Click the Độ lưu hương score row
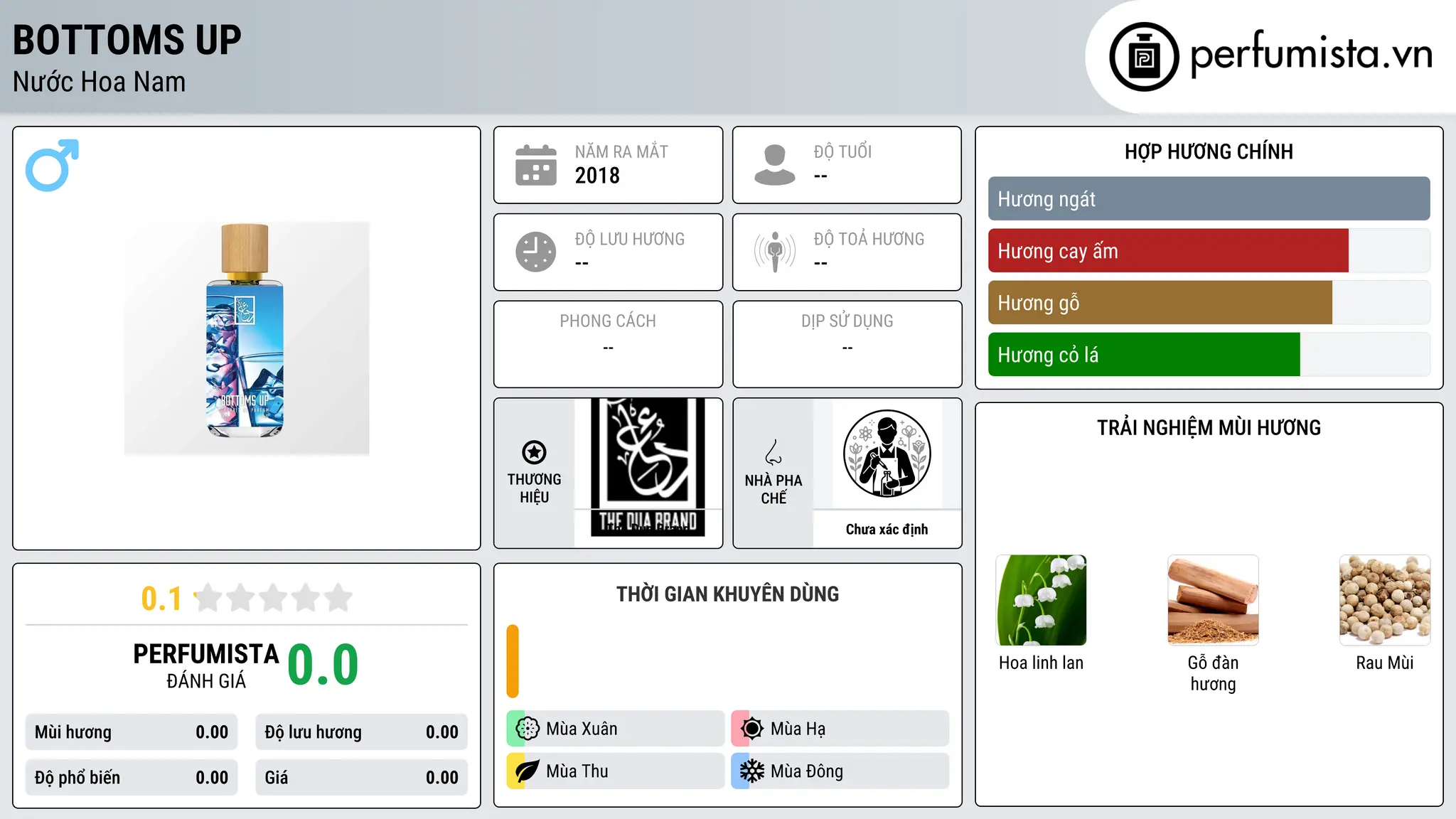This screenshot has width=1456, height=819. pyautogui.click(x=362, y=732)
